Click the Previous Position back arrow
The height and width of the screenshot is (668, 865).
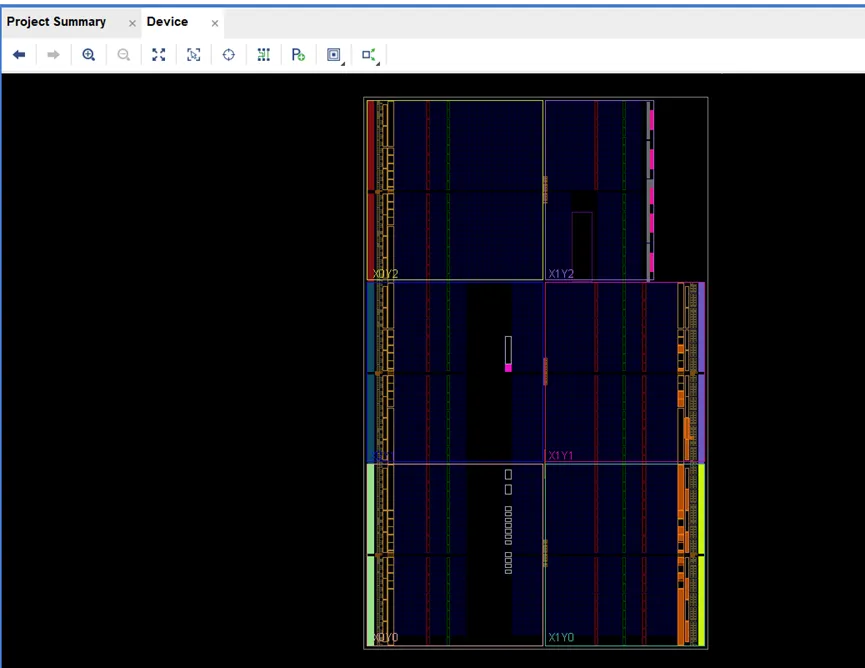point(19,55)
